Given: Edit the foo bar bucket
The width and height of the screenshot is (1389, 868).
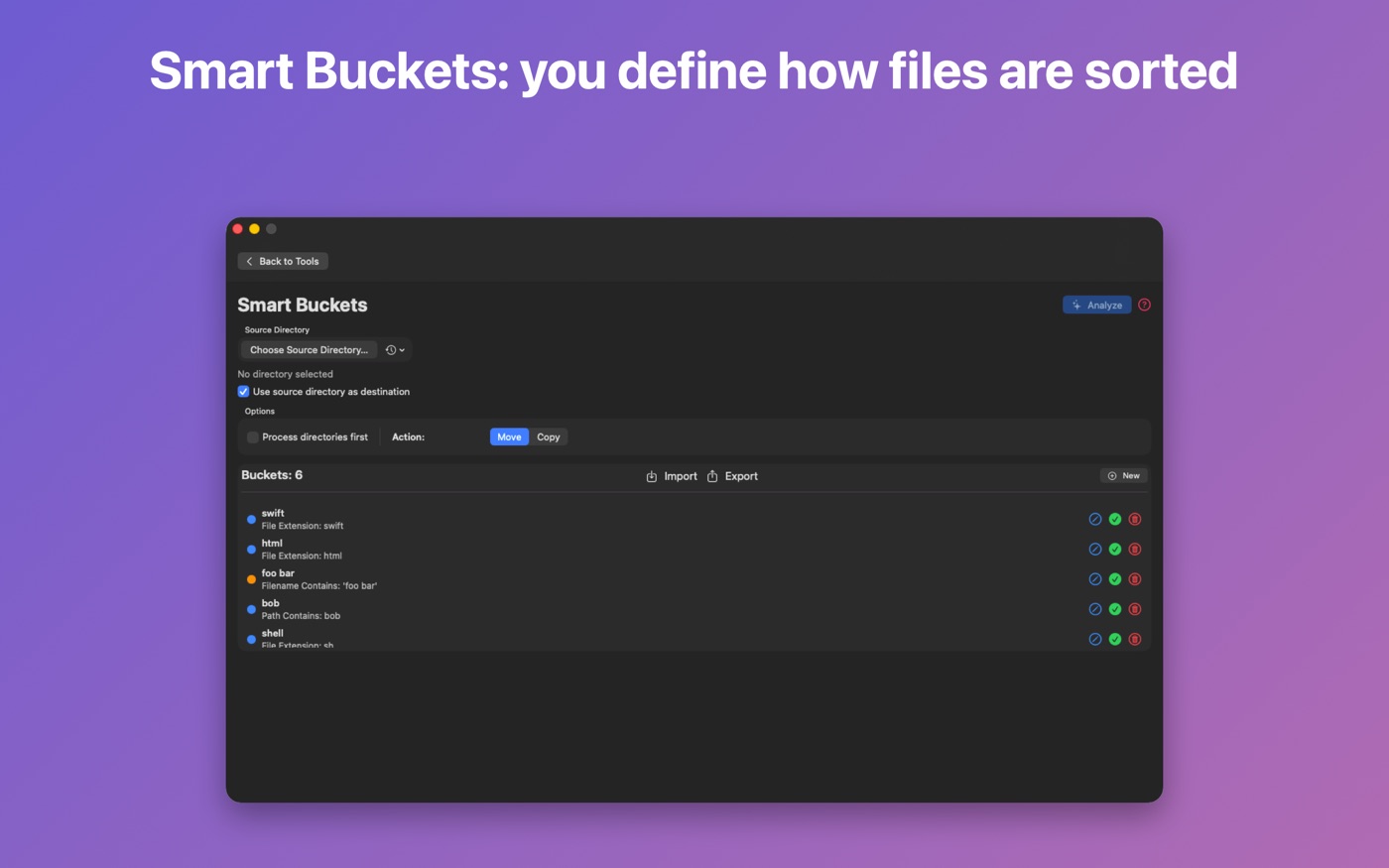Looking at the screenshot, I should [x=1095, y=579].
